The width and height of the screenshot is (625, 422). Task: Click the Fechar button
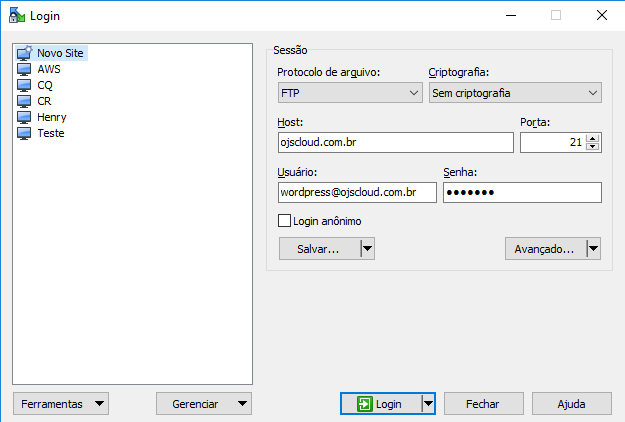483,404
